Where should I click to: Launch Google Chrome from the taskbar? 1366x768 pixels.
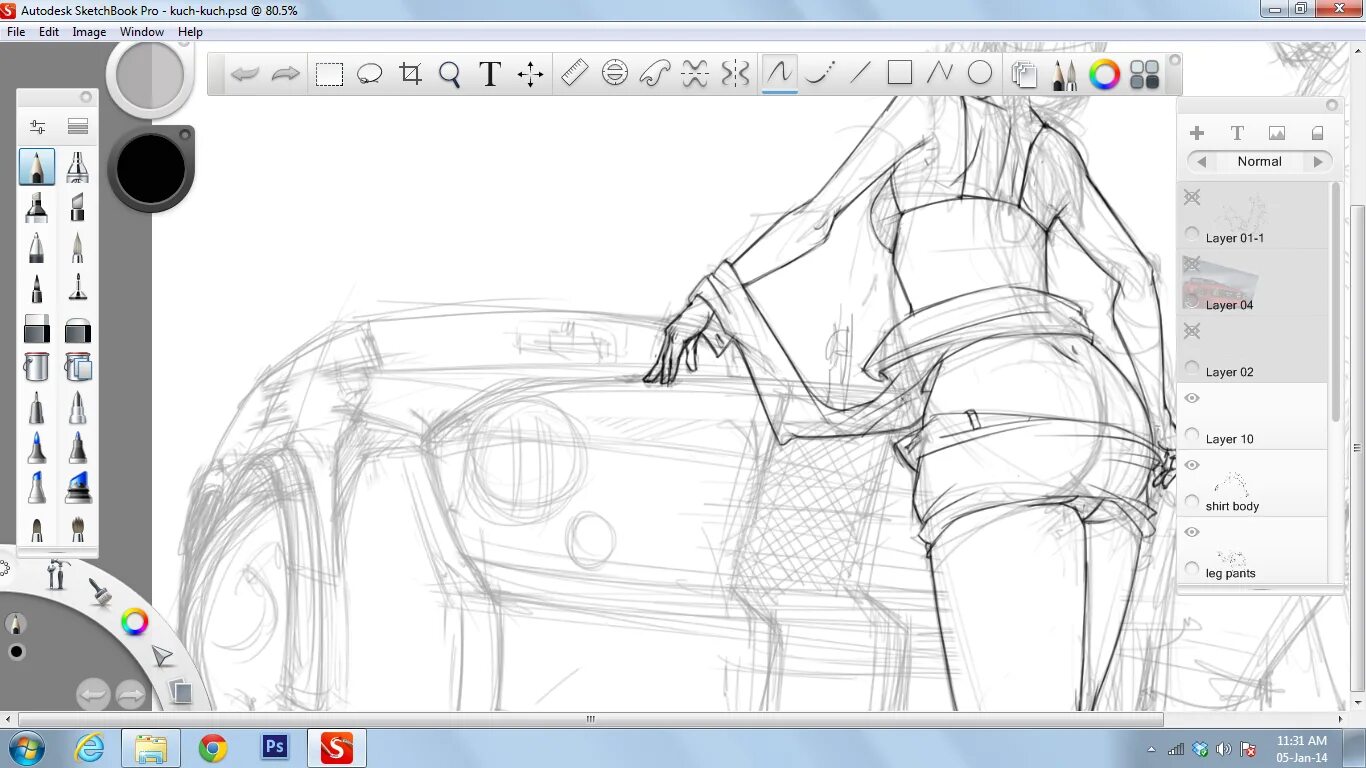pyautogui.click(x=213, y=747)
